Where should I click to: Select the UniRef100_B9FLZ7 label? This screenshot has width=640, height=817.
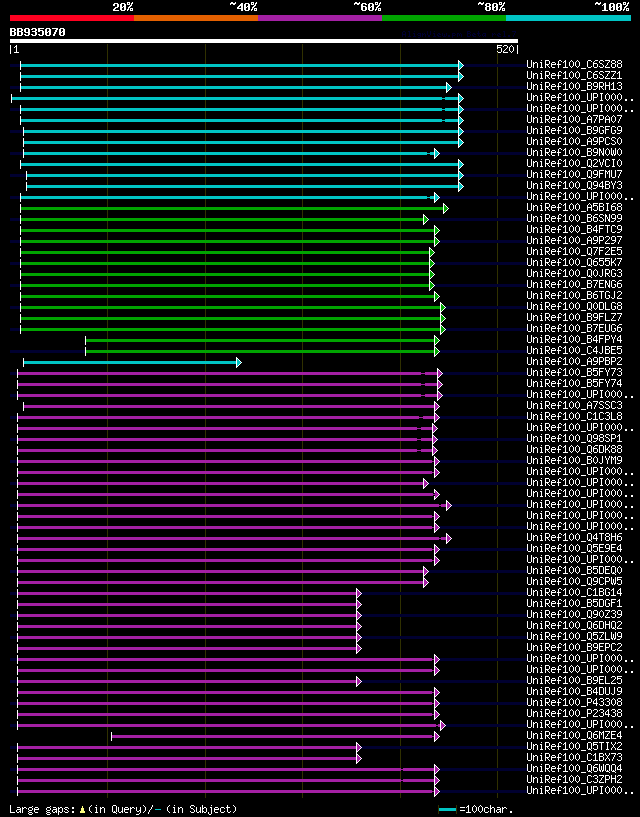coord(574,317)
